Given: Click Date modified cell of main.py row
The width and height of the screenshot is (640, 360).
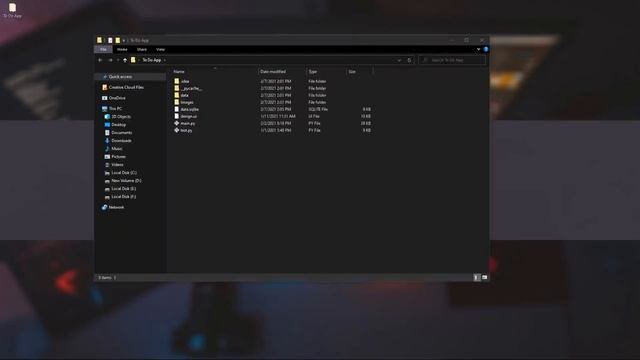Looking at the screenshot, I should click(x=276, y=123).
